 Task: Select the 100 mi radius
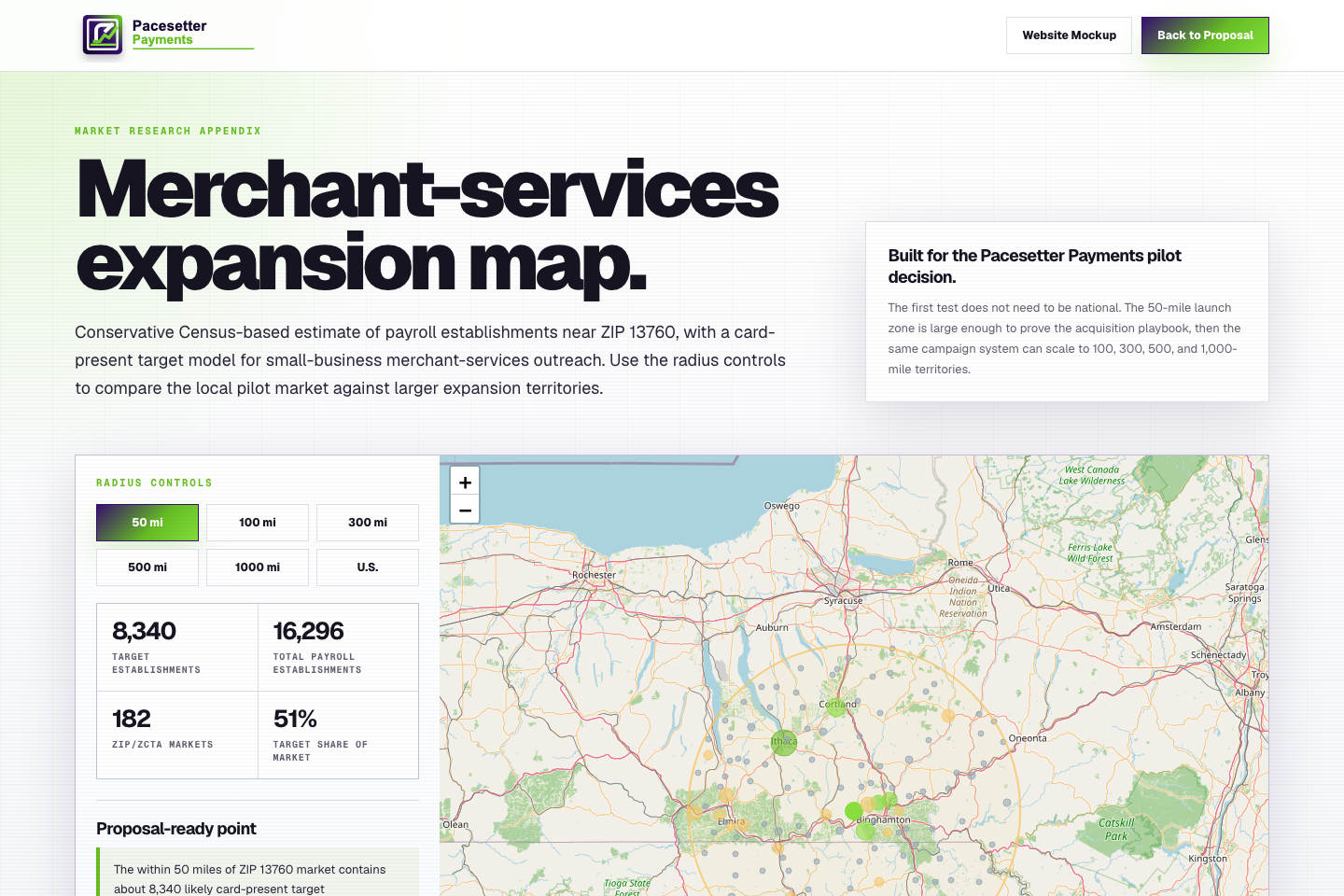tap(258, 523)
